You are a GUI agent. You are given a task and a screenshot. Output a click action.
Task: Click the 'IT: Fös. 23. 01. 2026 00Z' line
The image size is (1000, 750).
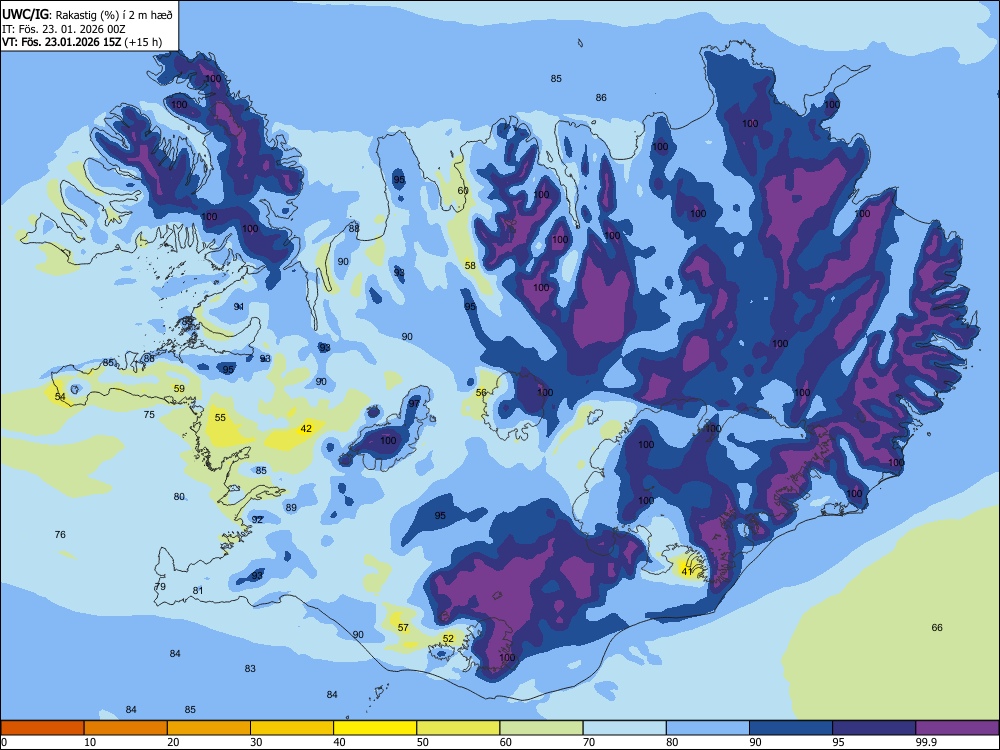pos(63,29)
